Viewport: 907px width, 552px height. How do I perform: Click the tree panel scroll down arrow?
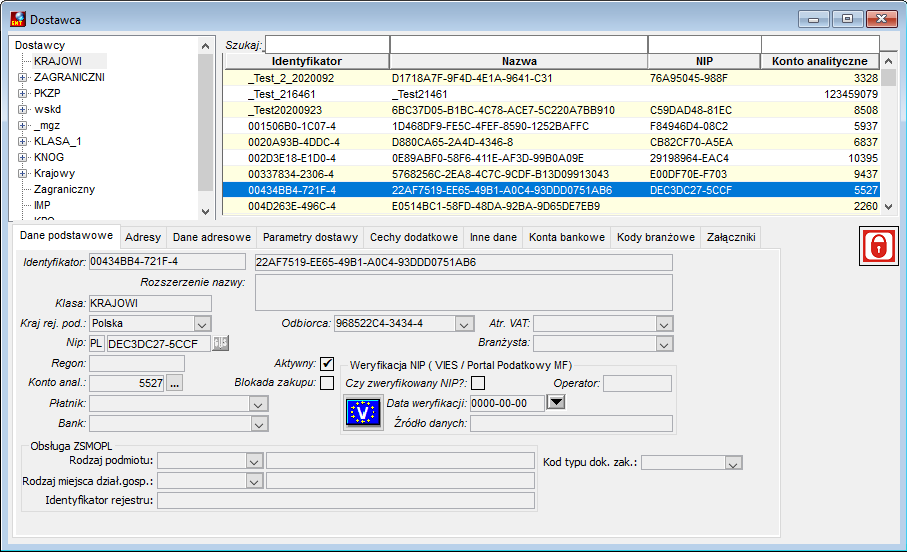pos(205,212)
